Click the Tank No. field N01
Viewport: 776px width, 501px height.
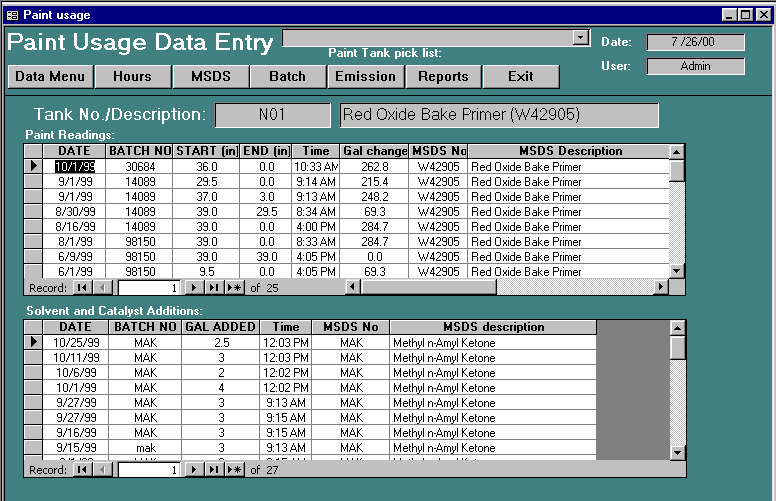click(273, 115)
